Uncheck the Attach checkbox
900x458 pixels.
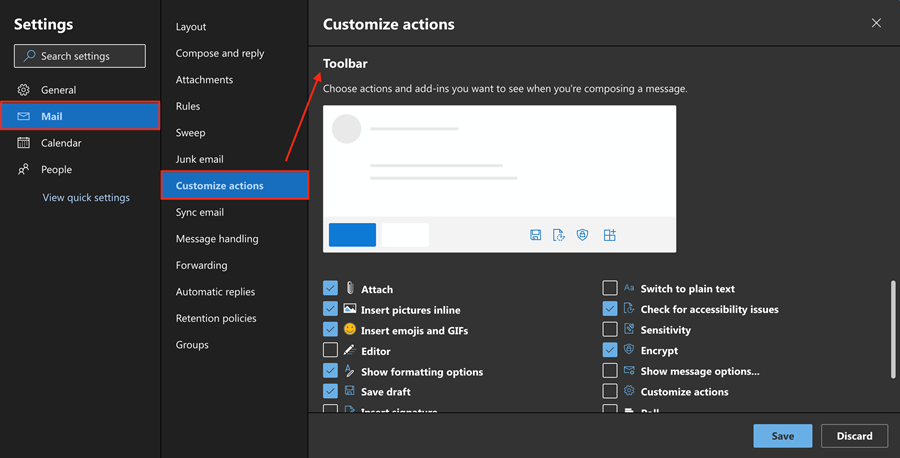coord(330,288)
